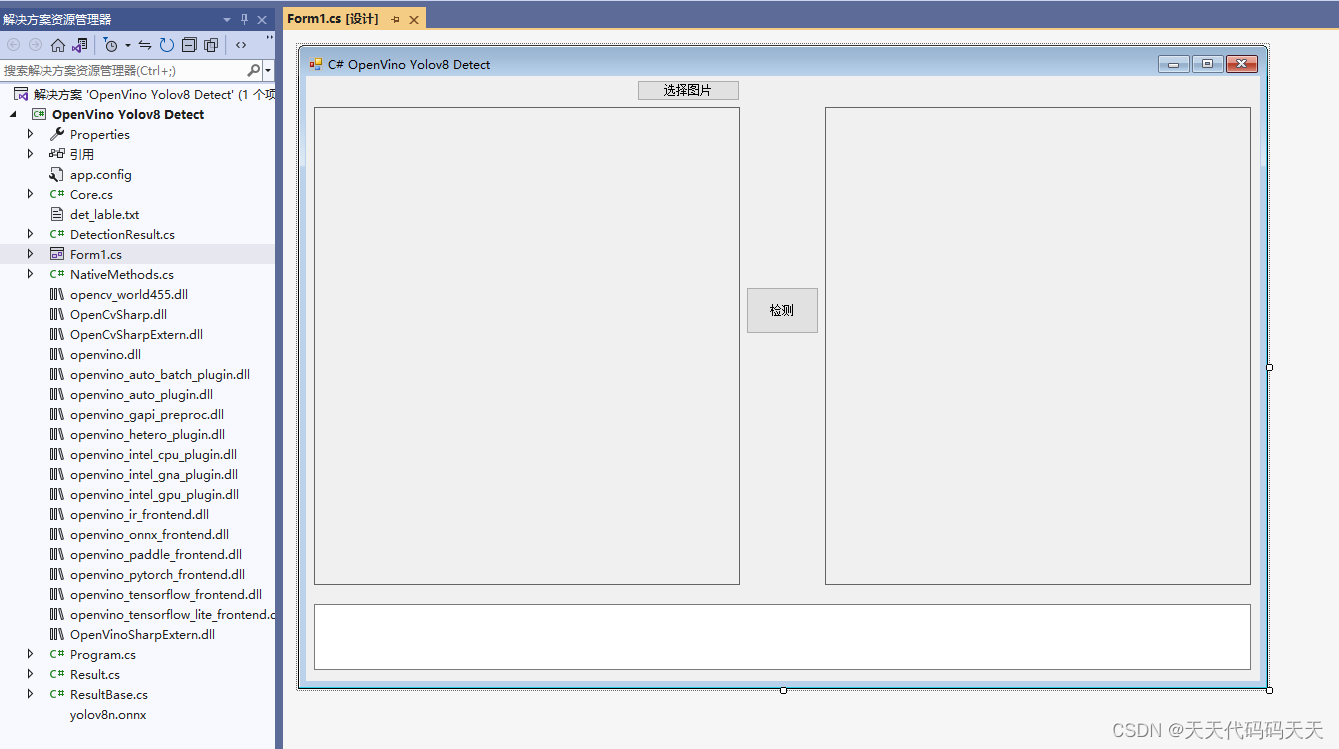
Task: Click the Switch Views arrows icon
Action: tap(145, 45)
